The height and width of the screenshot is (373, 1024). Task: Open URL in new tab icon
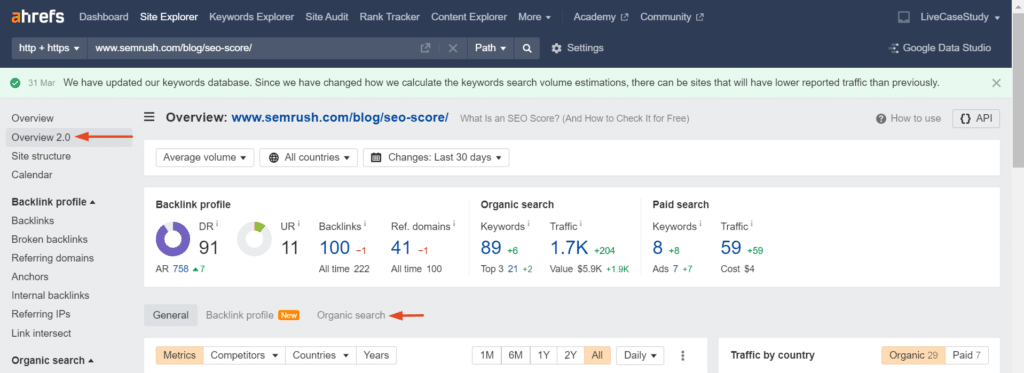[425, 48]
